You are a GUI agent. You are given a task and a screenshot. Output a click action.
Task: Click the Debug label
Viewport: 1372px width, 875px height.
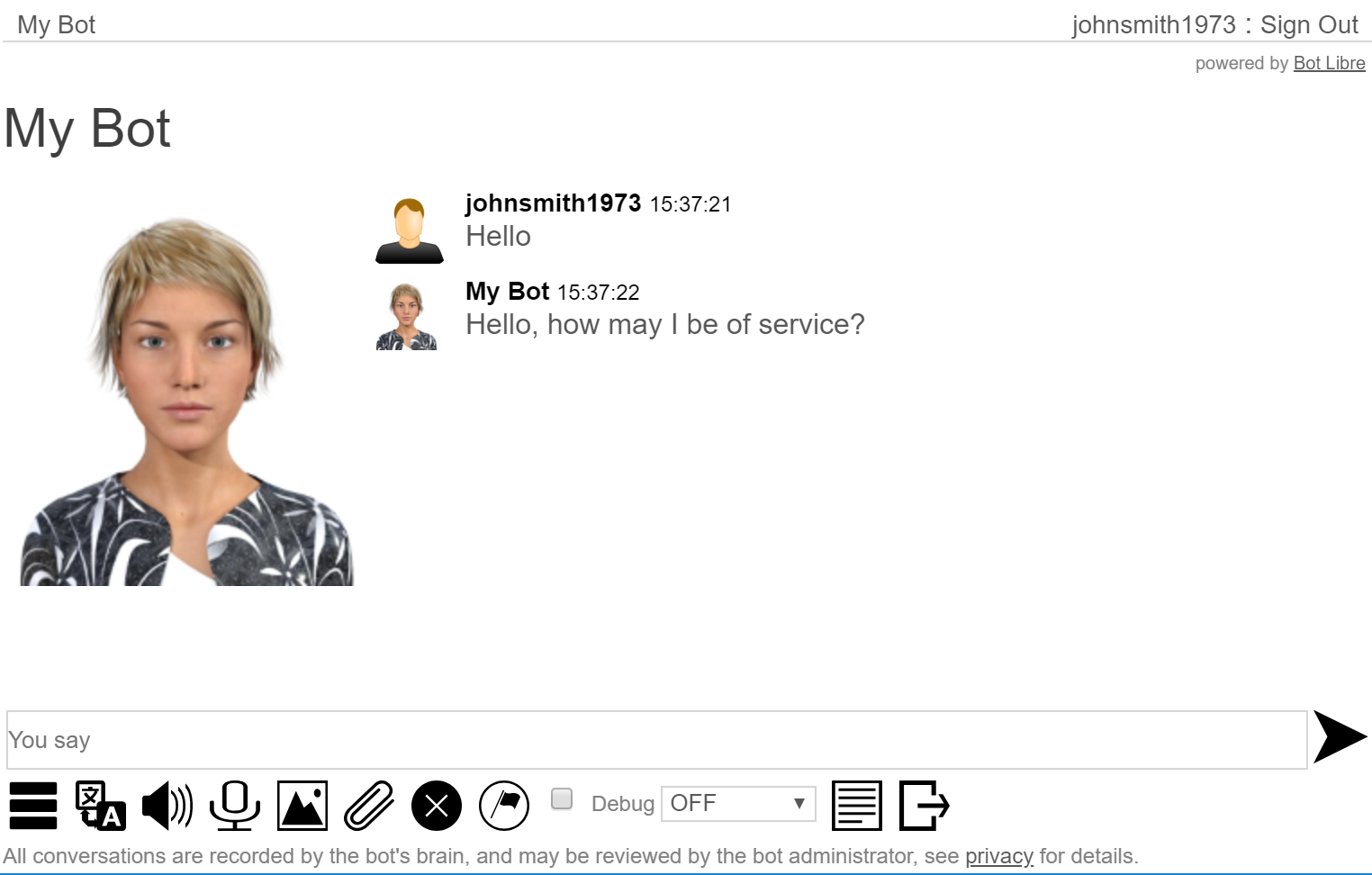[623, 804]
